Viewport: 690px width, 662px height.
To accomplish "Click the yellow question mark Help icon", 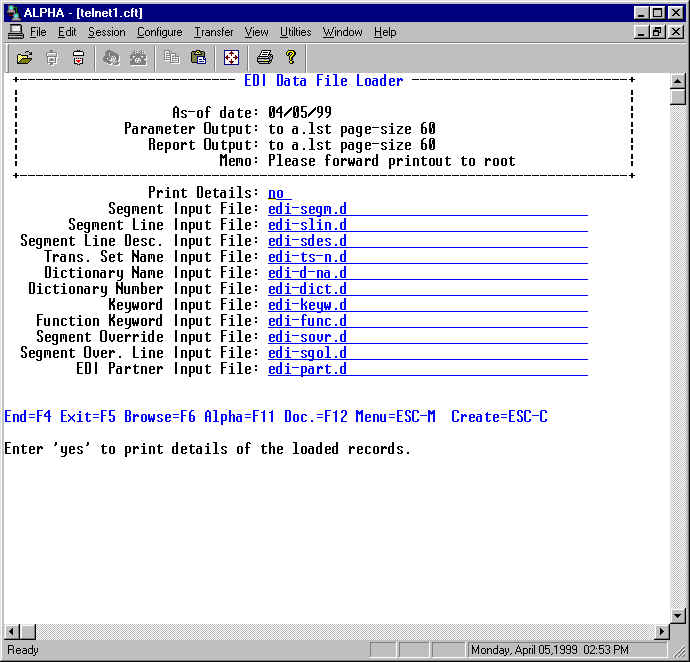I will pos(291,58).
